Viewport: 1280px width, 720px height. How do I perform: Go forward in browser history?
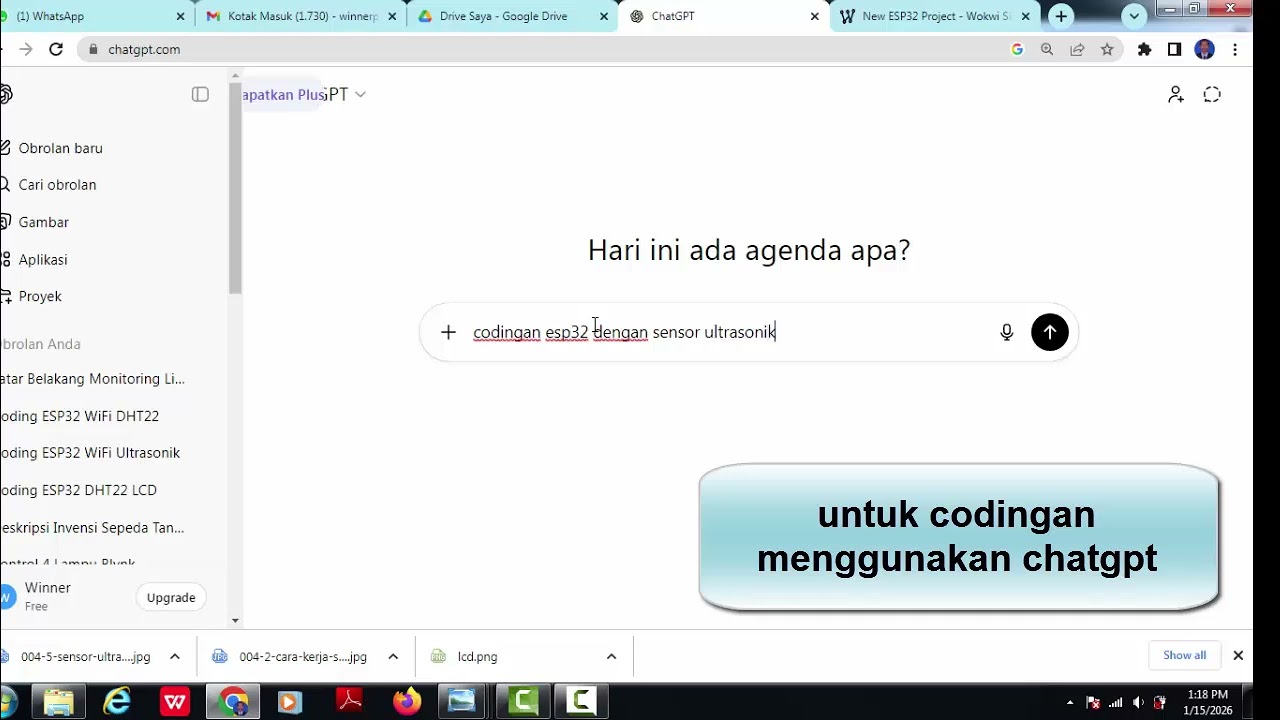(x=25, y=49)
